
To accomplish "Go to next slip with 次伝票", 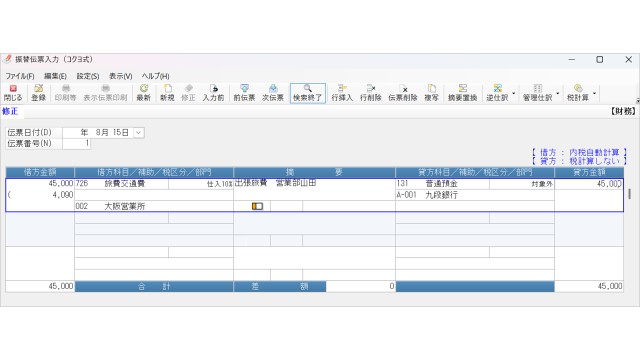I will pyautogui.click(x=273, y=93).
